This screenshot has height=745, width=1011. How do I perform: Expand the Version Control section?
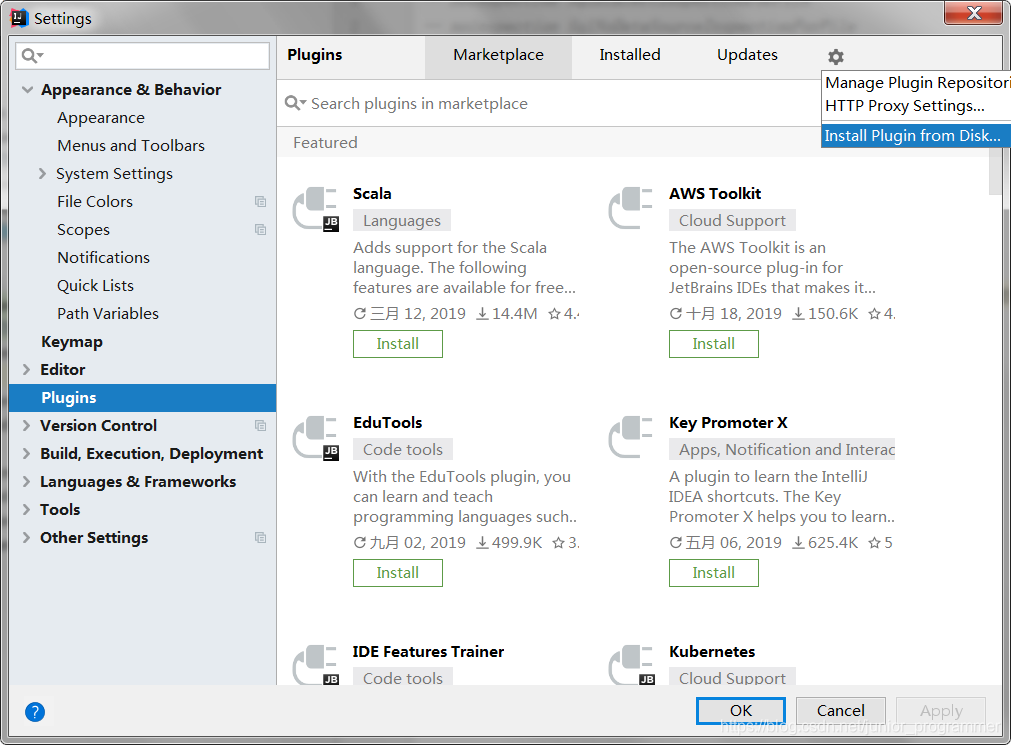(x=26, y=426)
